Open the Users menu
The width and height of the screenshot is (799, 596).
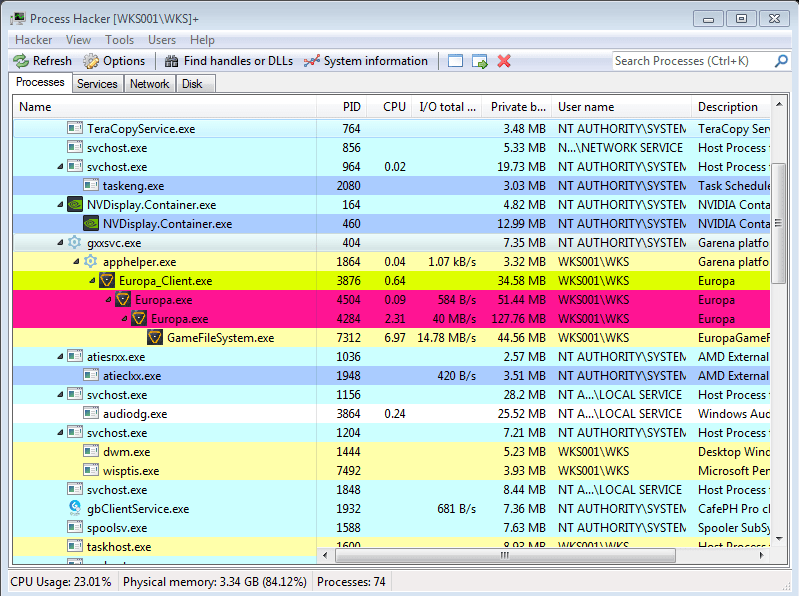click(x=162, y=40)
